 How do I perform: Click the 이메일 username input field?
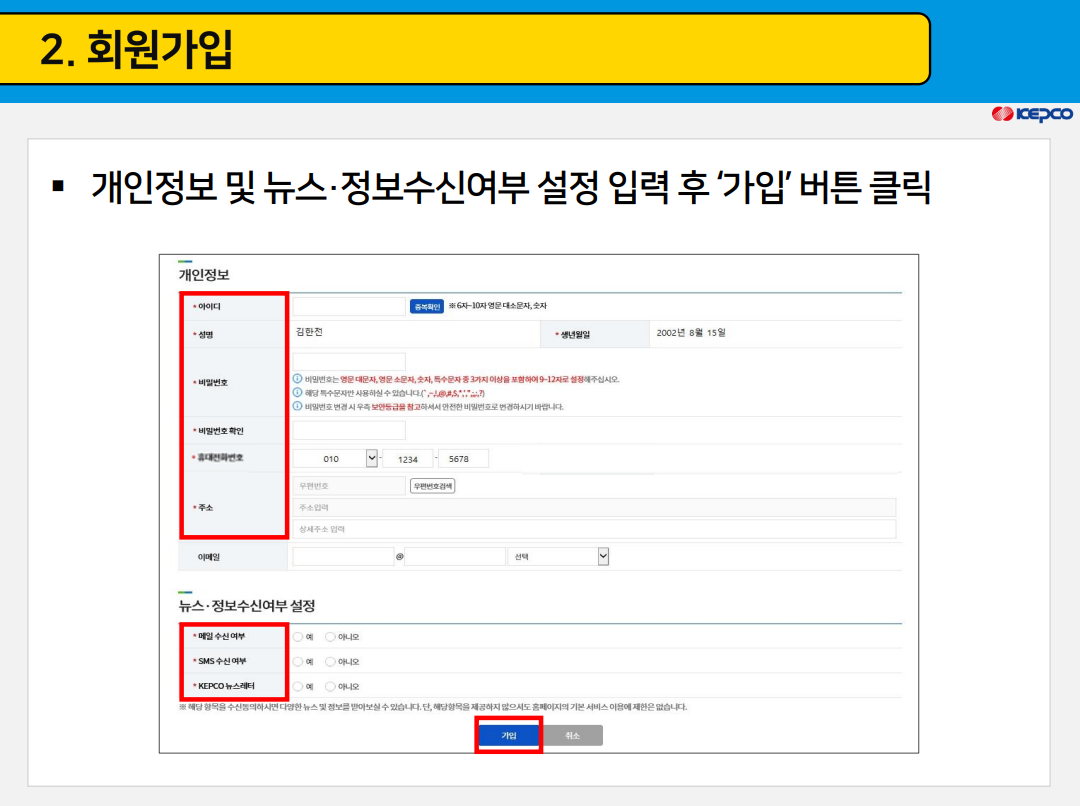[x=340, y=556]
